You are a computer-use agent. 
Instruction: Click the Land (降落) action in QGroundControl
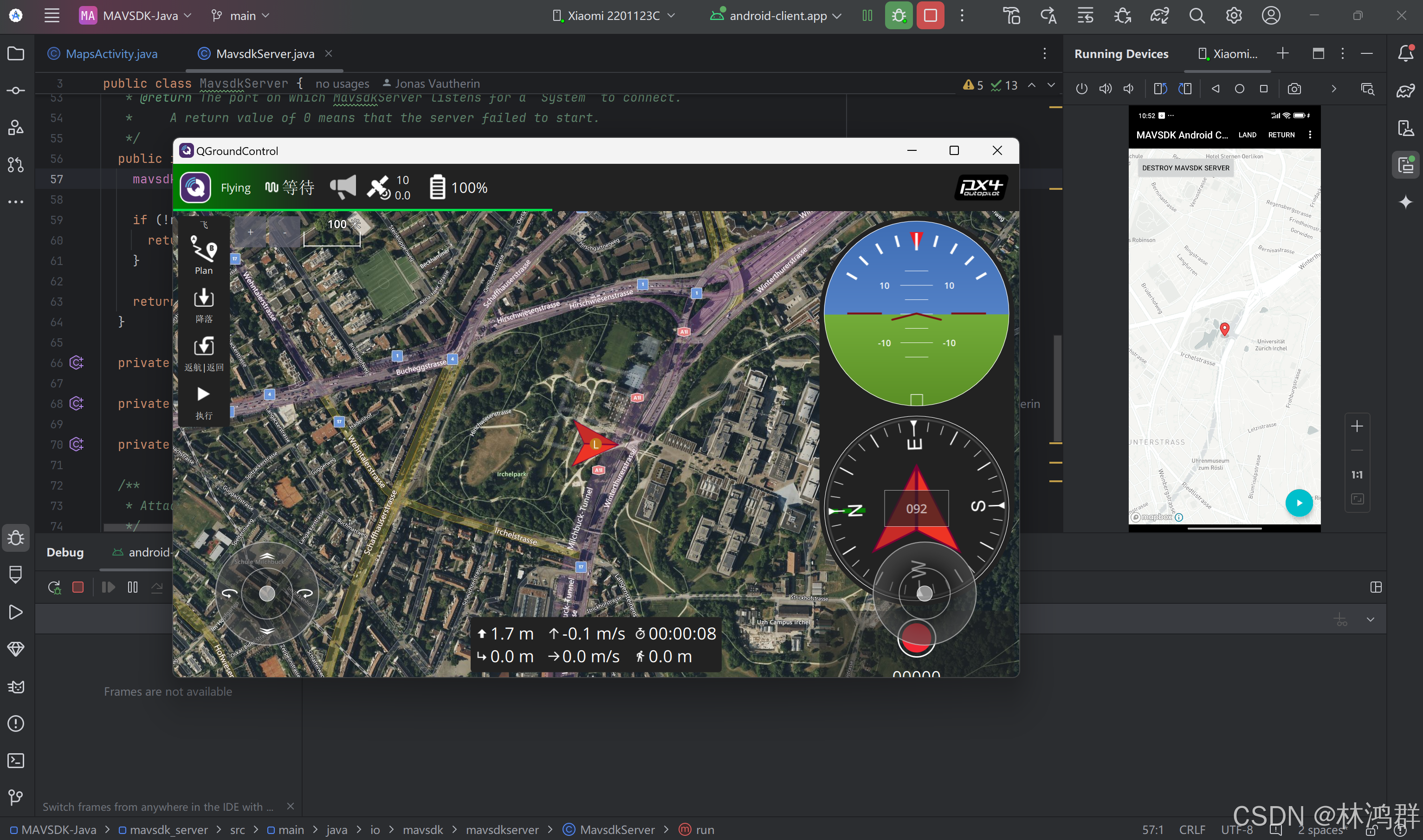(204, 306)
